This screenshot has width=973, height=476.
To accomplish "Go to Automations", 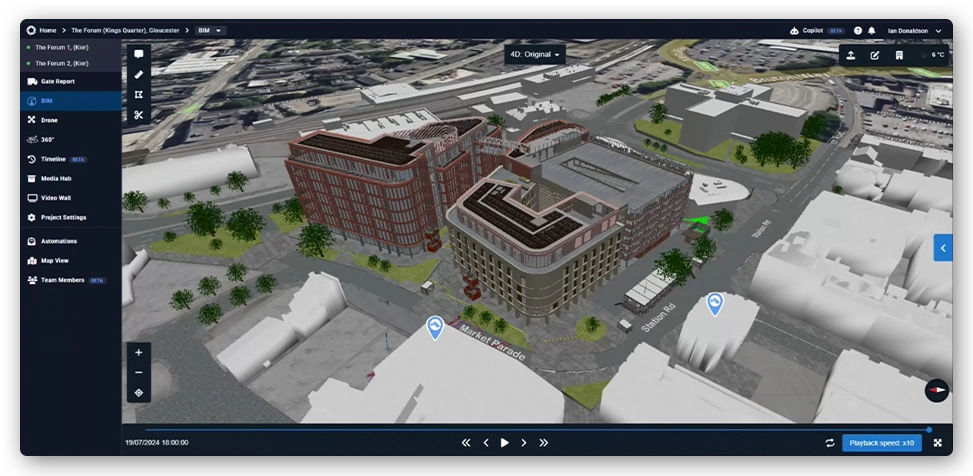I will click(x=71, y=241).
